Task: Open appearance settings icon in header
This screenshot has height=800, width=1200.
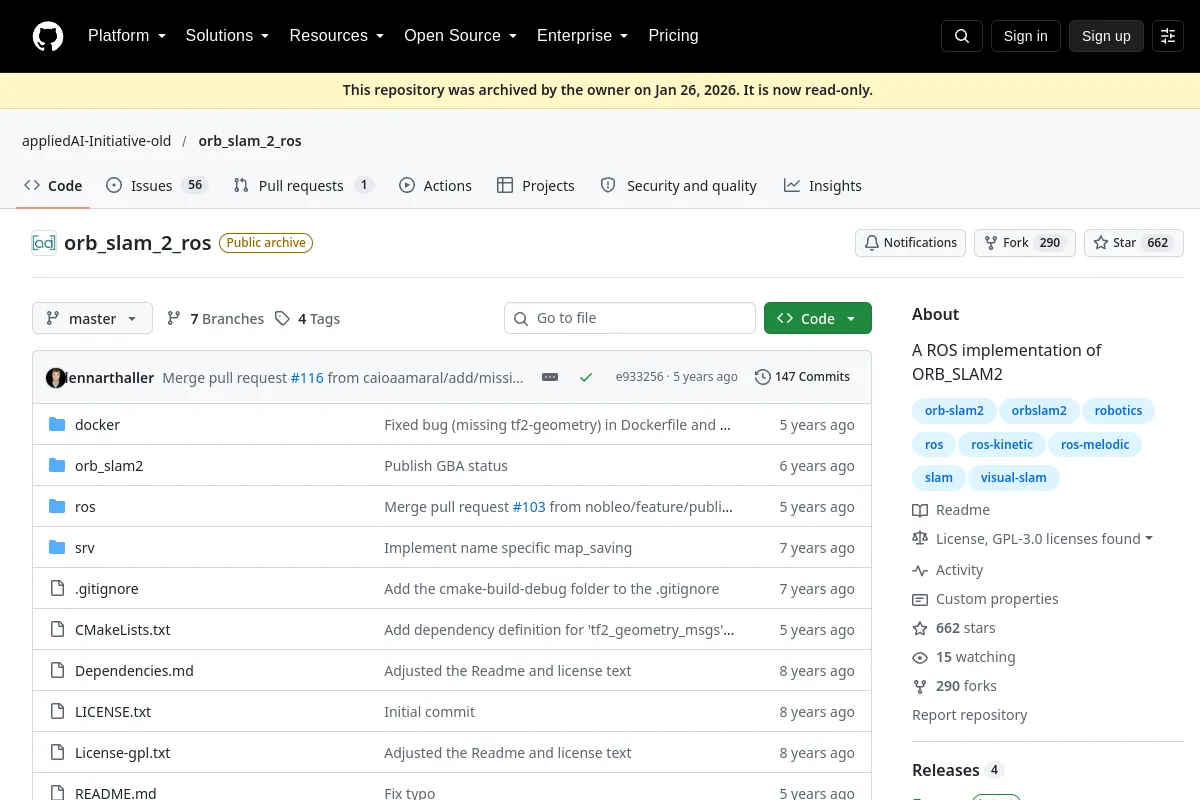Action: (1168, 36)
